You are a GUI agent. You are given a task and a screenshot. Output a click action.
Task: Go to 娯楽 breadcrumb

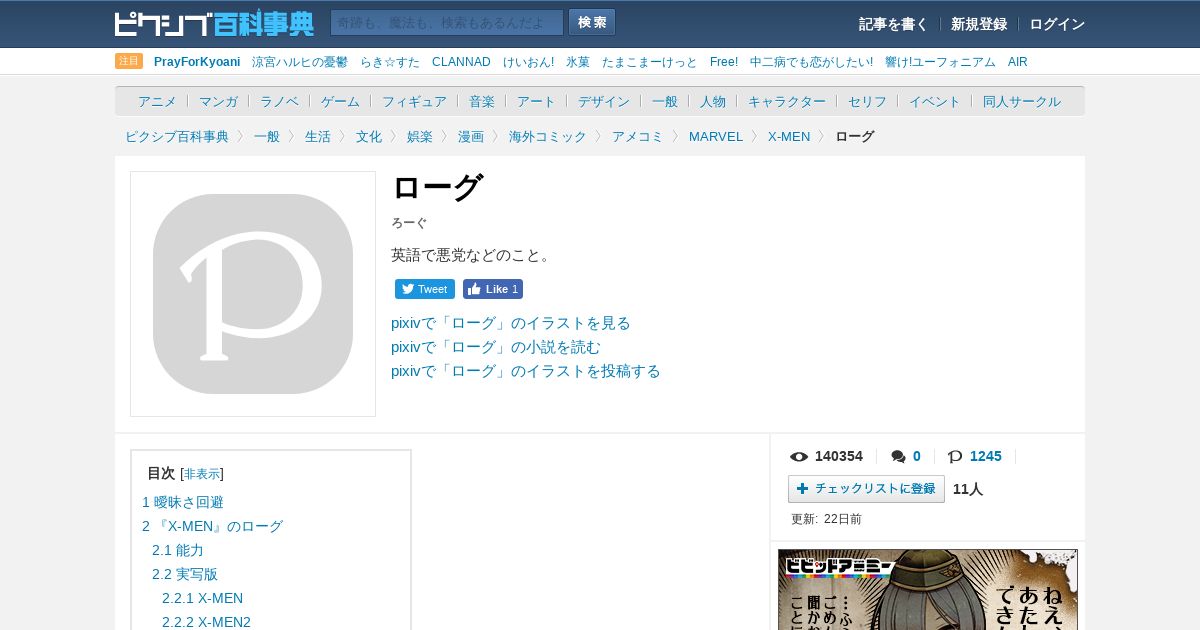420,136
